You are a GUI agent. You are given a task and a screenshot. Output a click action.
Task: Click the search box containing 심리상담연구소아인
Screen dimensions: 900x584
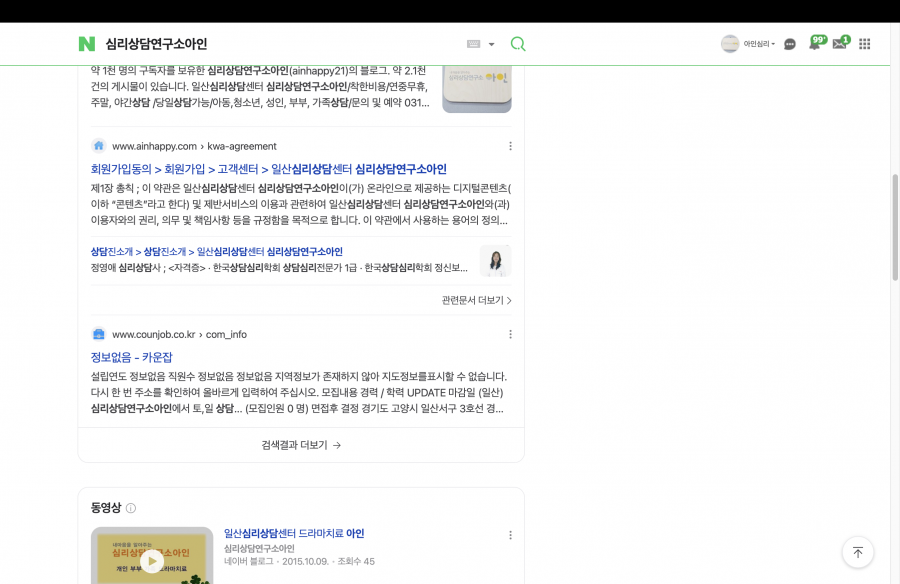tap(280, 44)
